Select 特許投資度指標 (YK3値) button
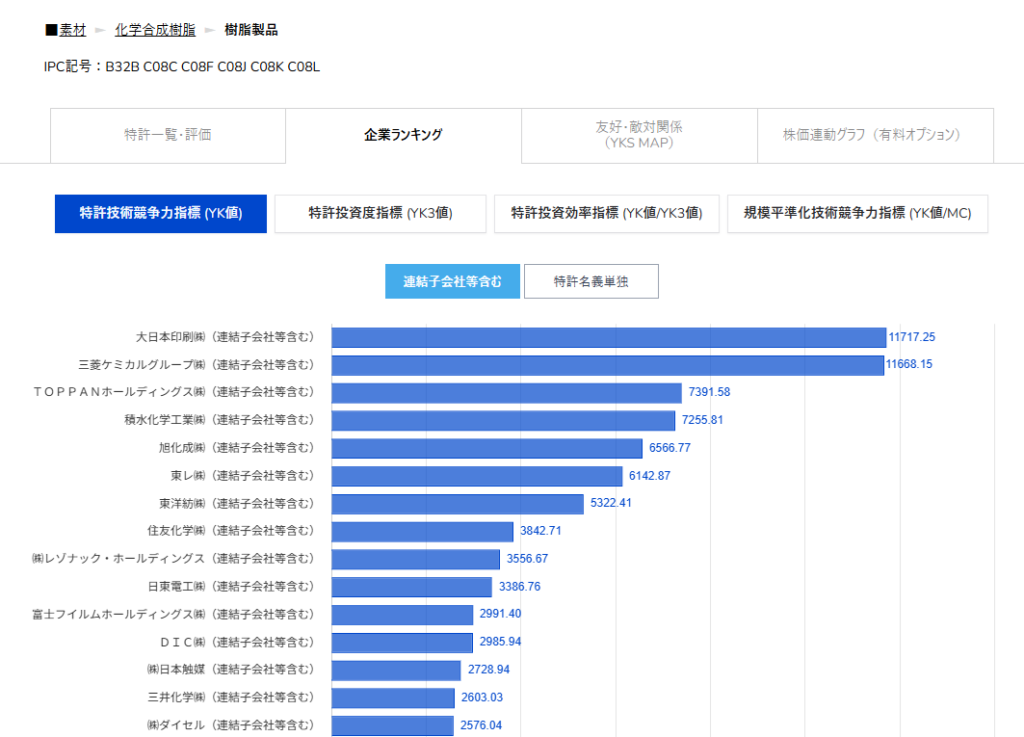Viewport: 1024px width, 737px height. [380, 213]
